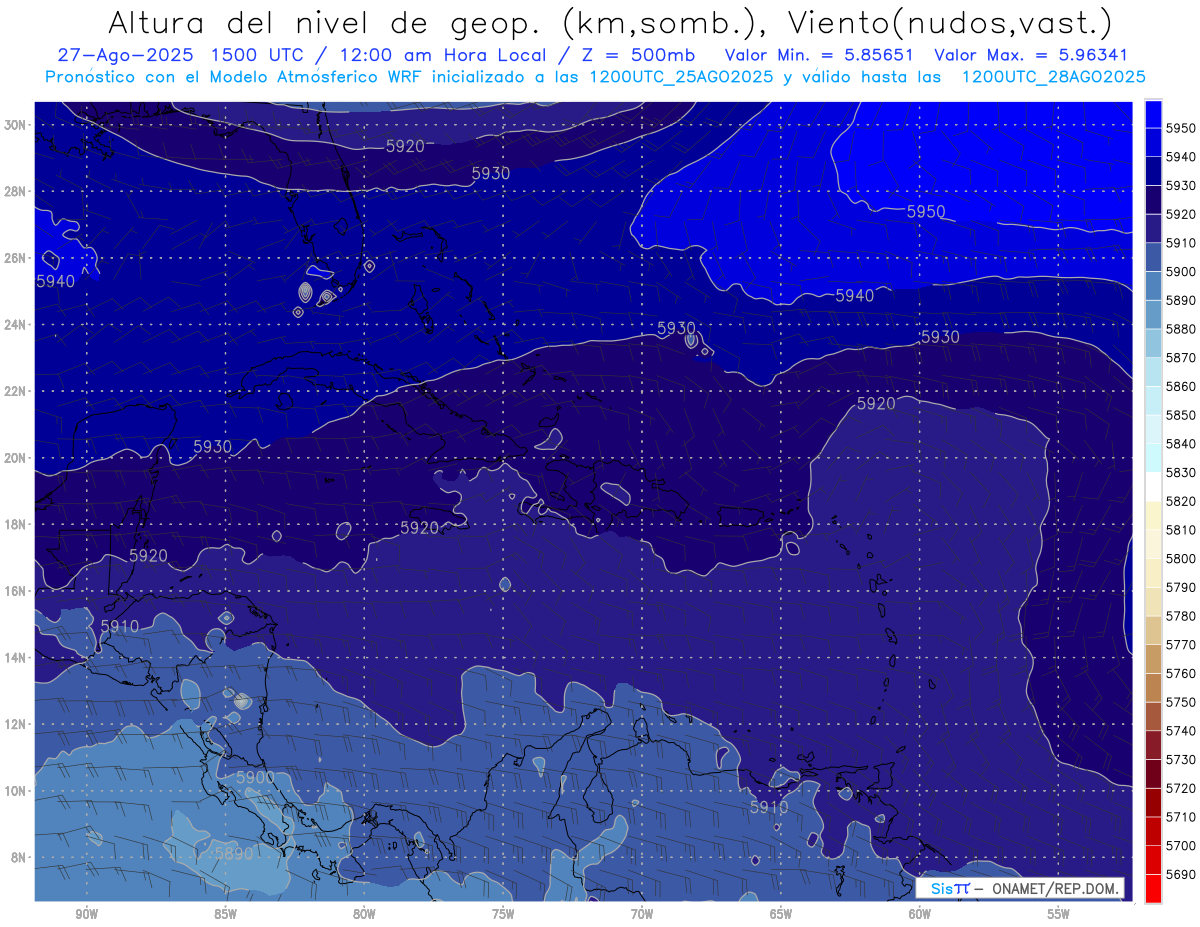1200x927 pixels.
Task: Click the 5710 value on the color bar
Action: (x=1180, y=816)
